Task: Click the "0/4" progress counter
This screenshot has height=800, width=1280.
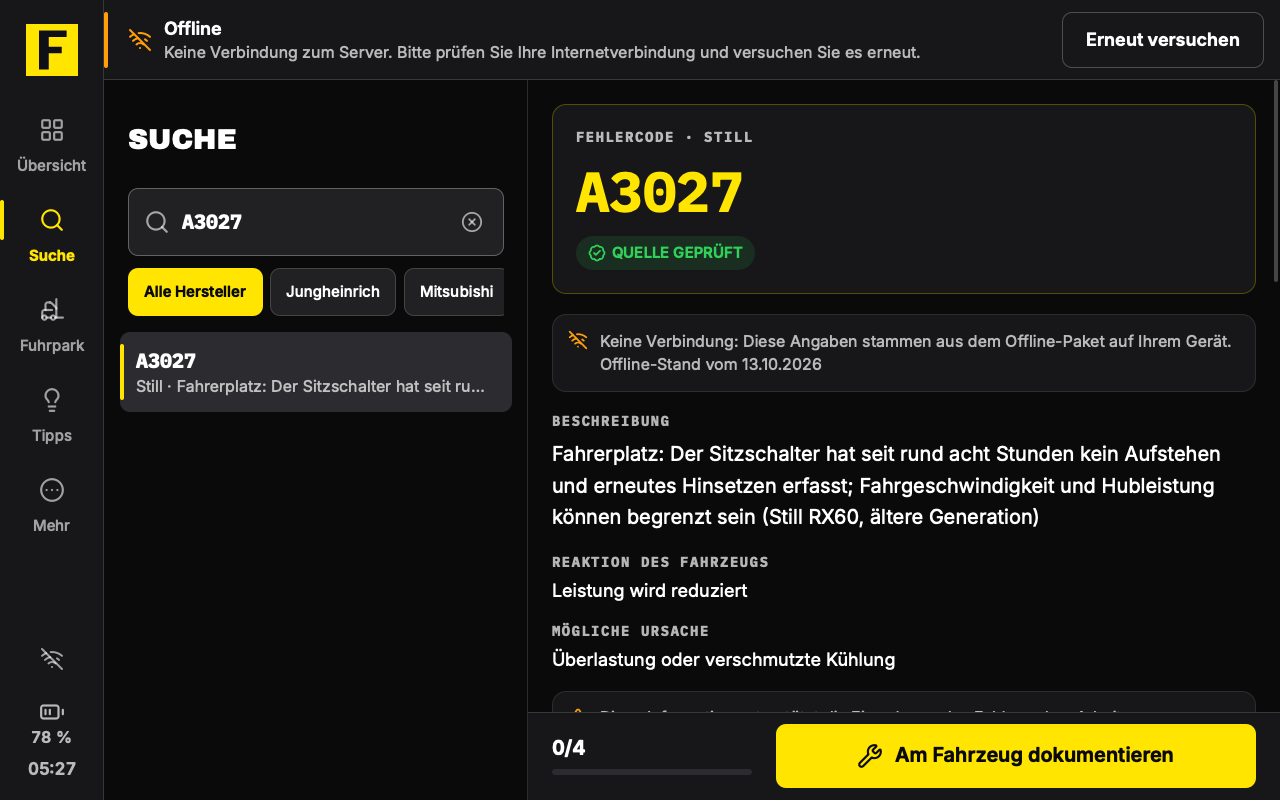Action: (569, 748)
